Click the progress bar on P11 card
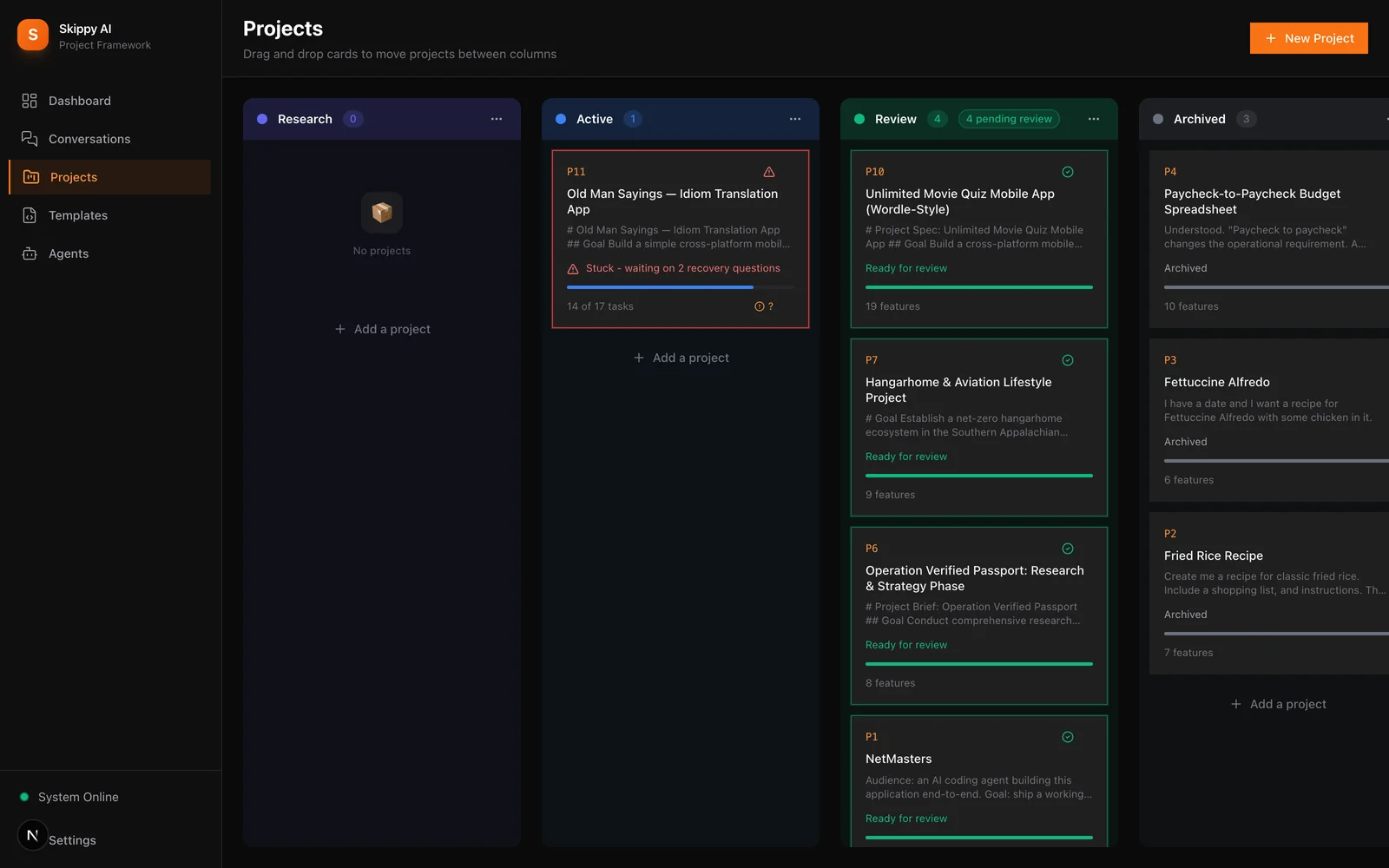The height and width of the screenshot is (868, 1389). pos(681,287)
